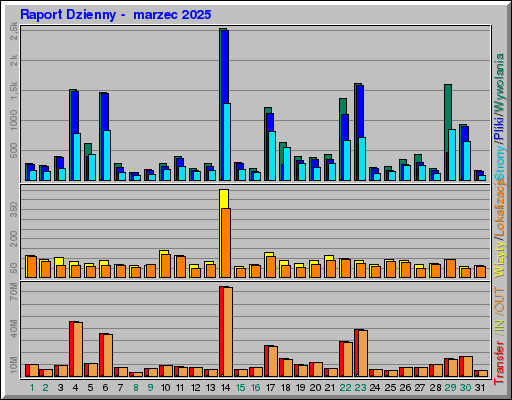Screen dimensions: 512x400
Task: Click the '10M' y-axis value
Action: coord(14,365)
